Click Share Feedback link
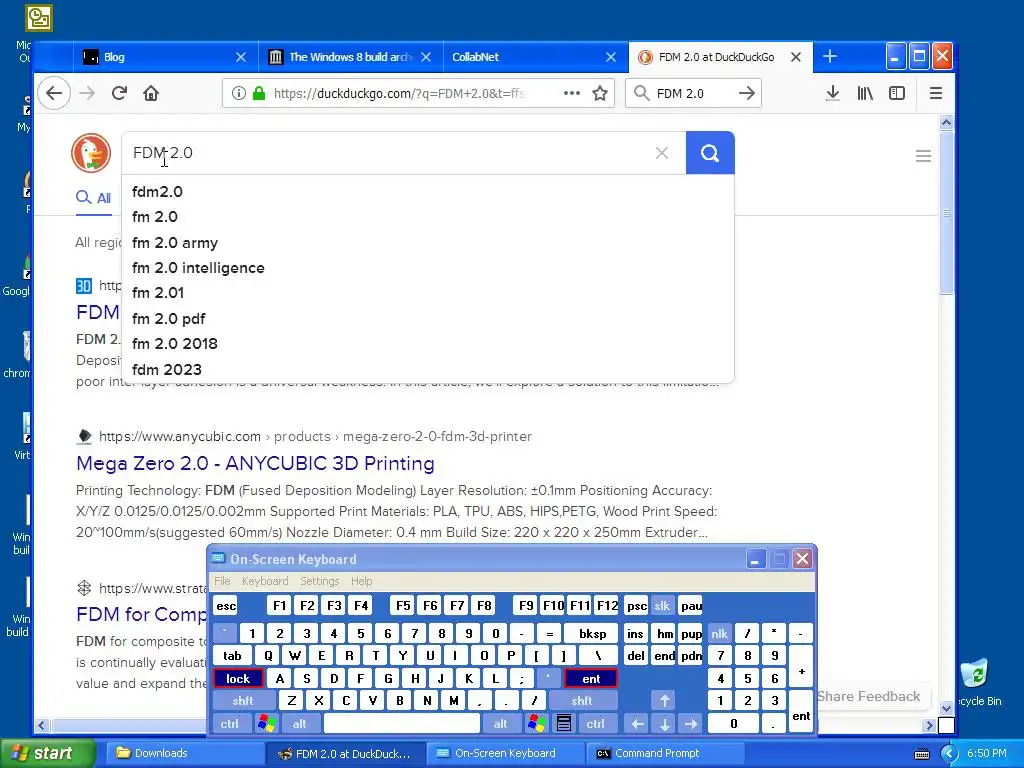This screenshot has width=1024, height=768. click(x=868, y=696)
